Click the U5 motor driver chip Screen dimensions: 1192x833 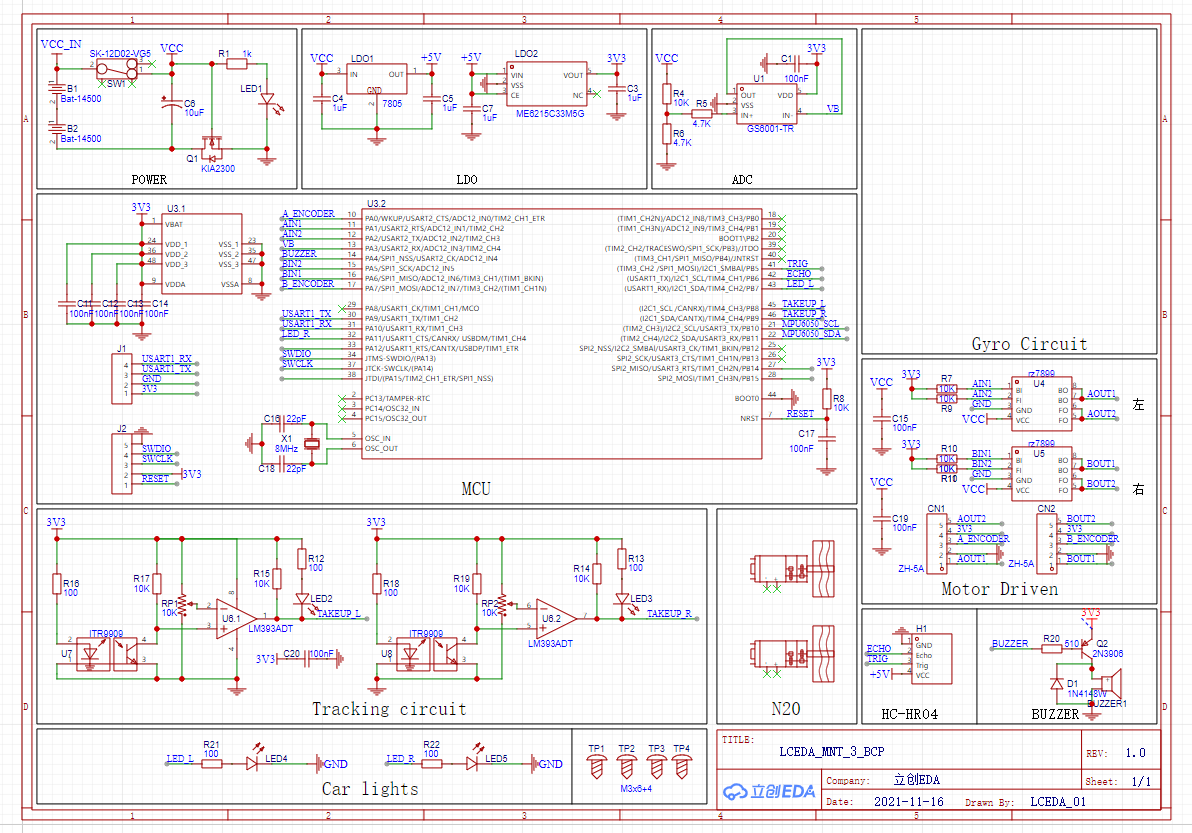point(1041,472)
